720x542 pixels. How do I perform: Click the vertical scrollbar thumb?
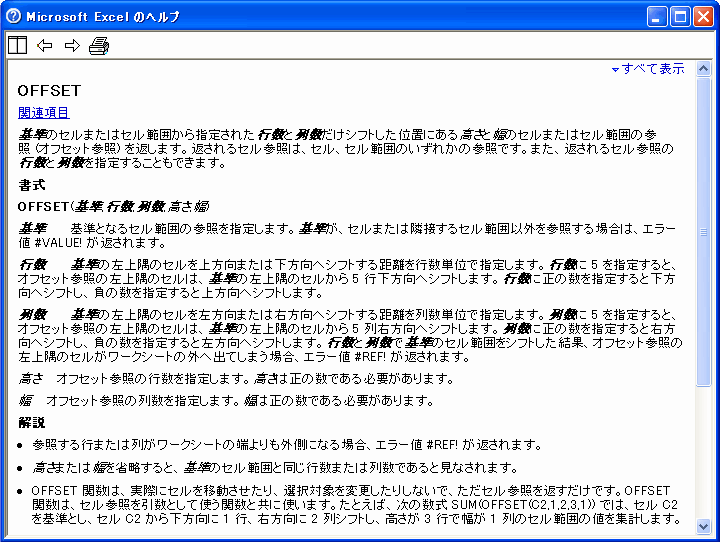pos(703,232)
